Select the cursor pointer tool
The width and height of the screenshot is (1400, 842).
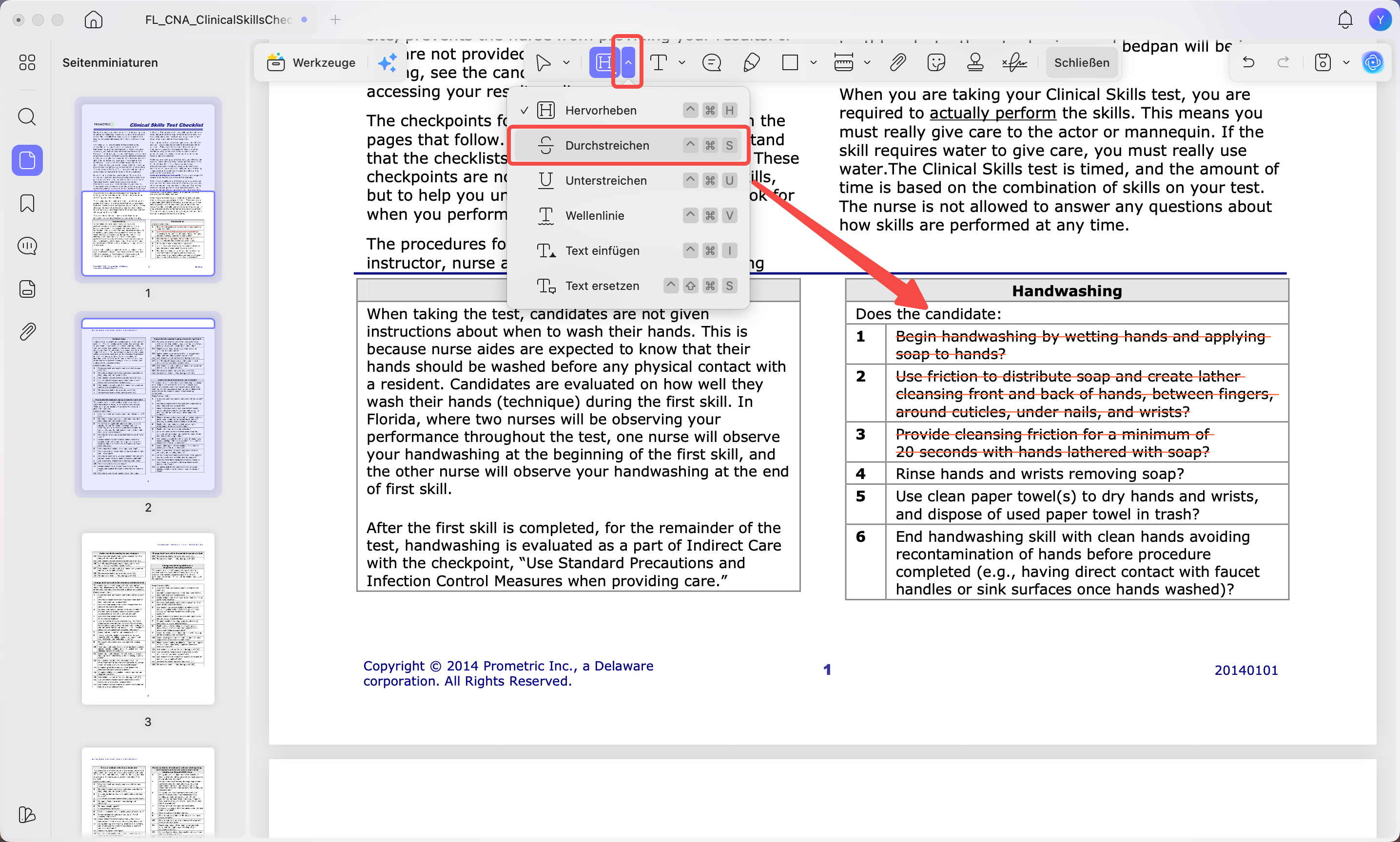pyautogui.click(x=543, y=62)
